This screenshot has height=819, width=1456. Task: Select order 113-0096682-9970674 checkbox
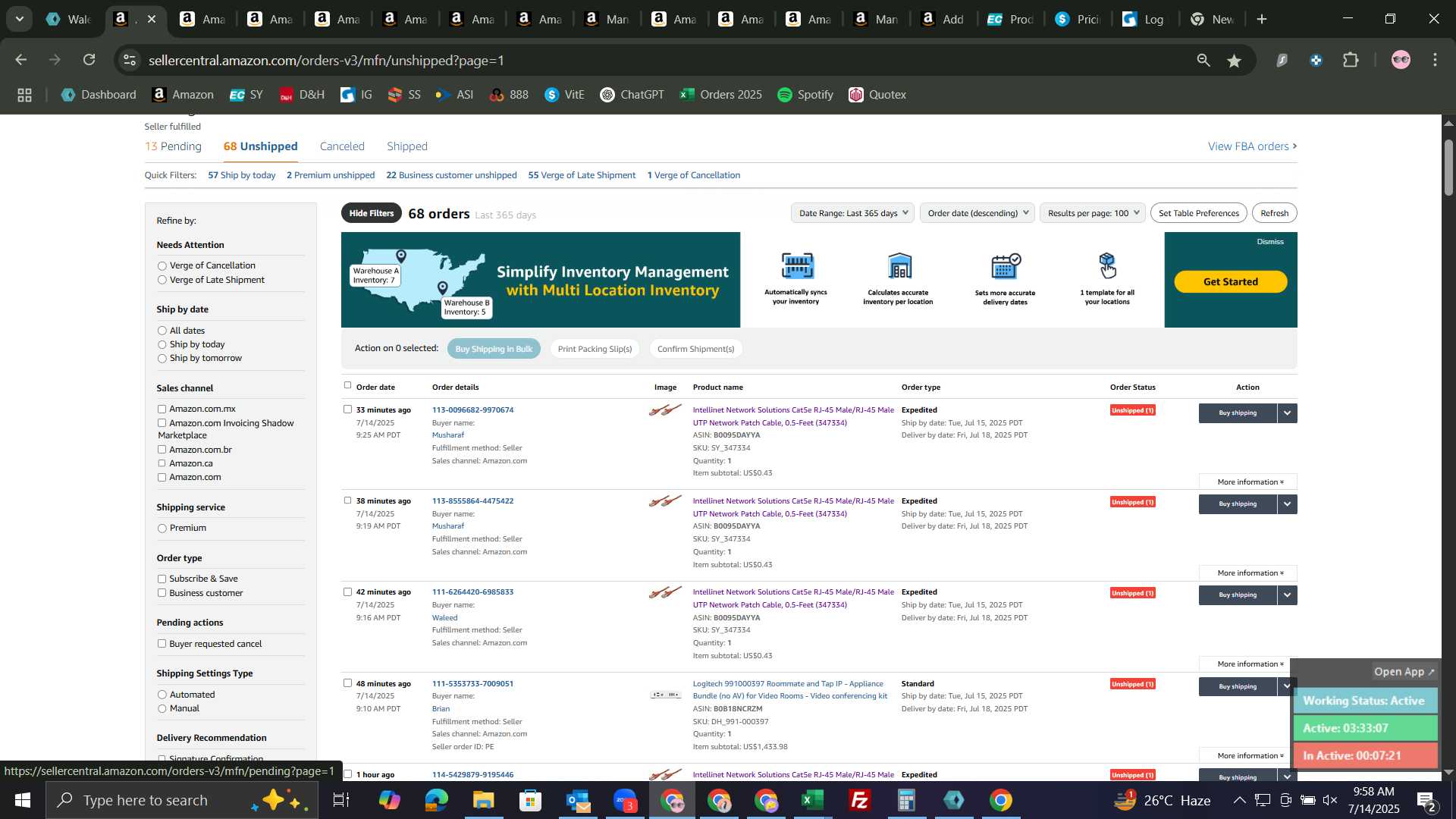347,409
